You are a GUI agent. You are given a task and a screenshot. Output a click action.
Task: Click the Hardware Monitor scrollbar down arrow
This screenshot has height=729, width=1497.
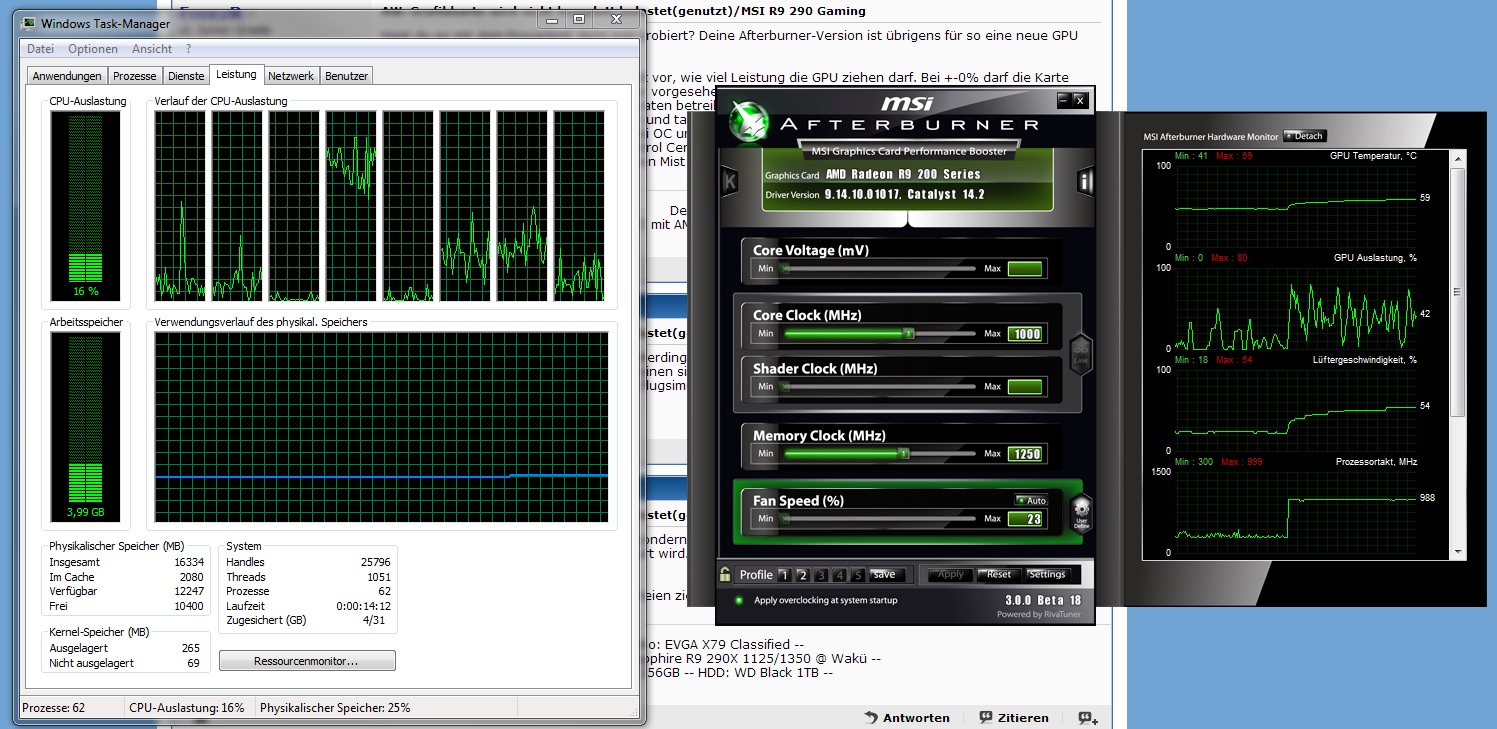(x=1459, y=552)
